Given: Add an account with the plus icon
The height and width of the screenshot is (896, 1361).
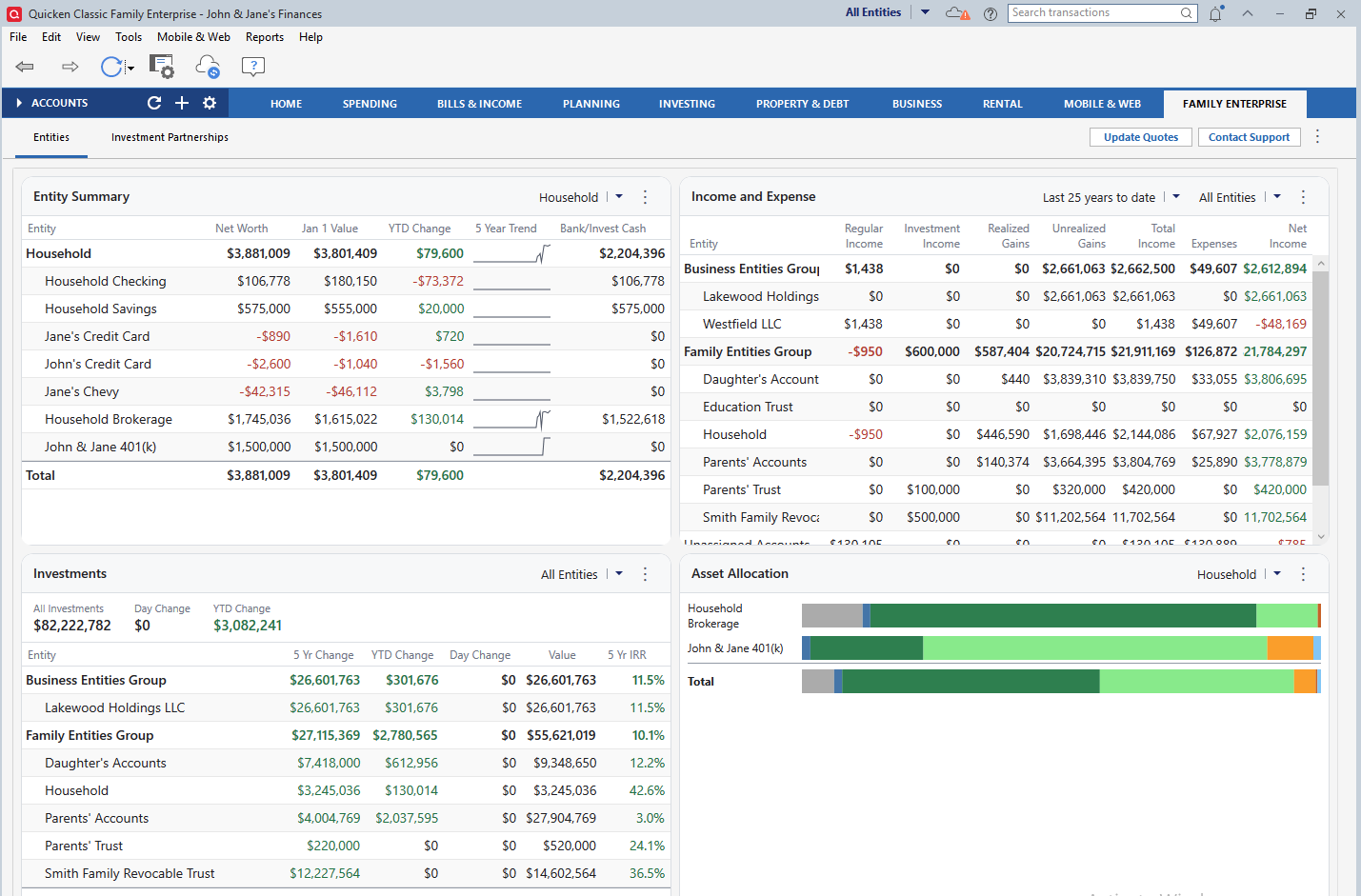Looking at the screenshot, I should pos(182,103).
